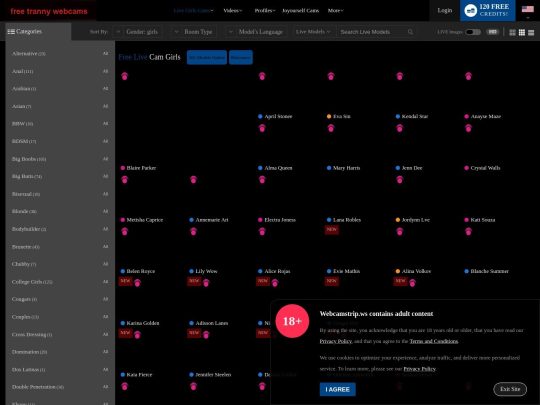Click the Exit Site button

tap(510, 389)
